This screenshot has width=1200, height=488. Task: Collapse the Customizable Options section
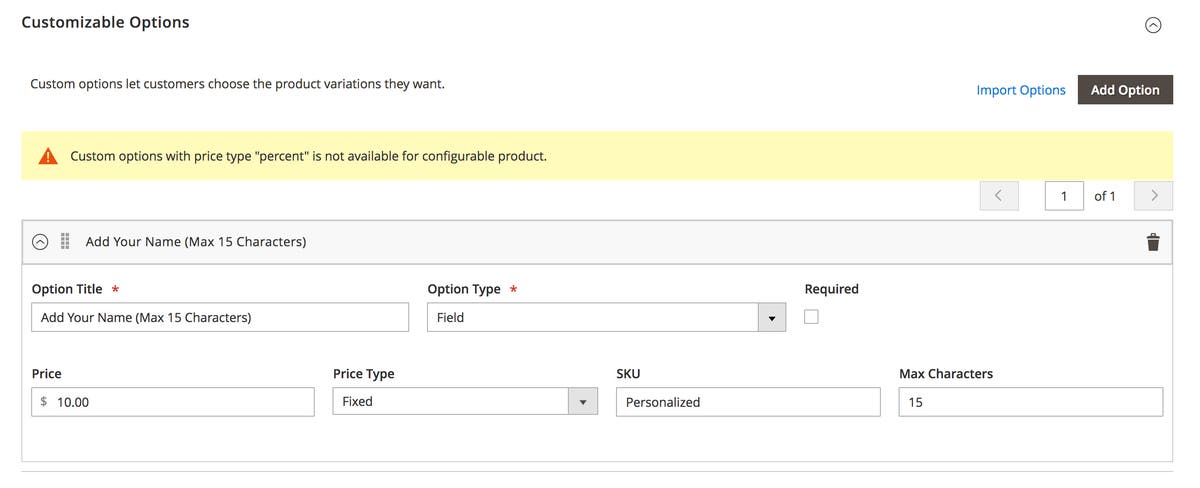pyautogui.click(x=1153, y=25)
